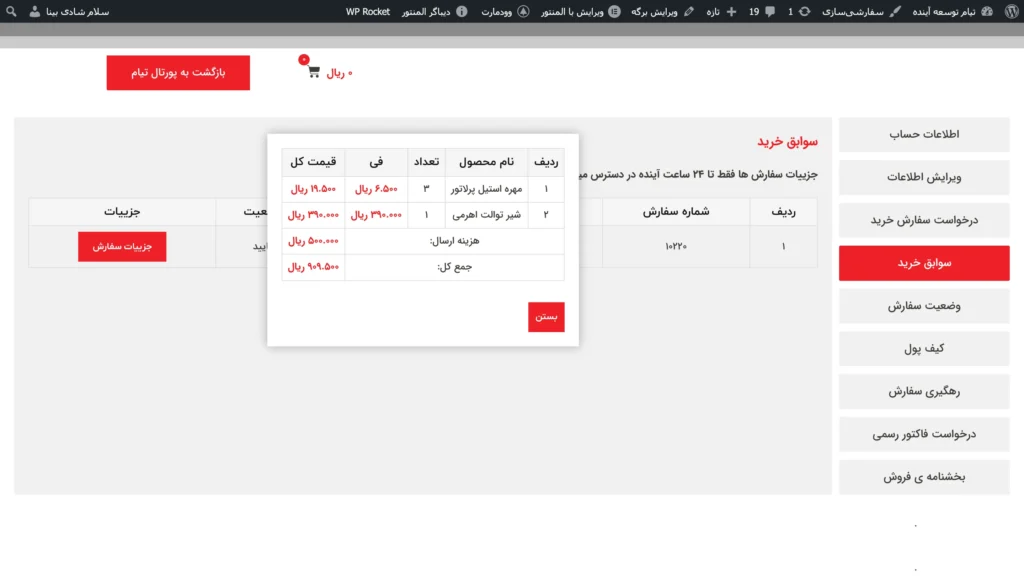Open the WordPress logo menu
The width and height of the screenshot is (1024, 583).
tap(1012, 11)
